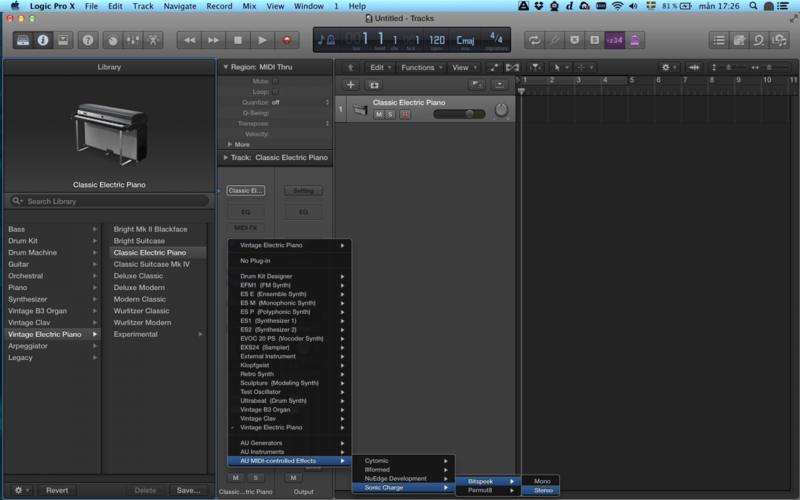Open the Mix menu in menu bar
Image resolution: width=800 pixels, height=500 pixels.
(249, 6)
